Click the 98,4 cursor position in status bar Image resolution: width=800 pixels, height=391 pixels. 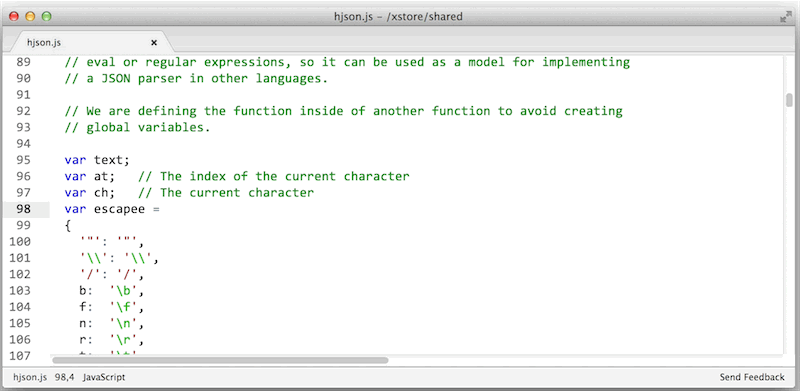(x=64, y=377)
